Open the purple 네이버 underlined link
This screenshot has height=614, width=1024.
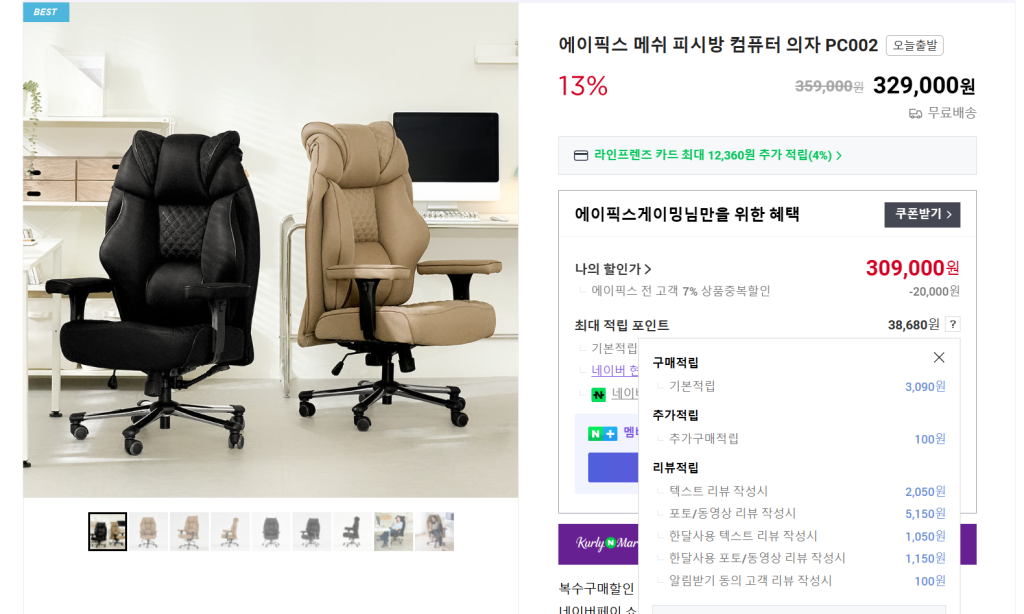[615, 370]
